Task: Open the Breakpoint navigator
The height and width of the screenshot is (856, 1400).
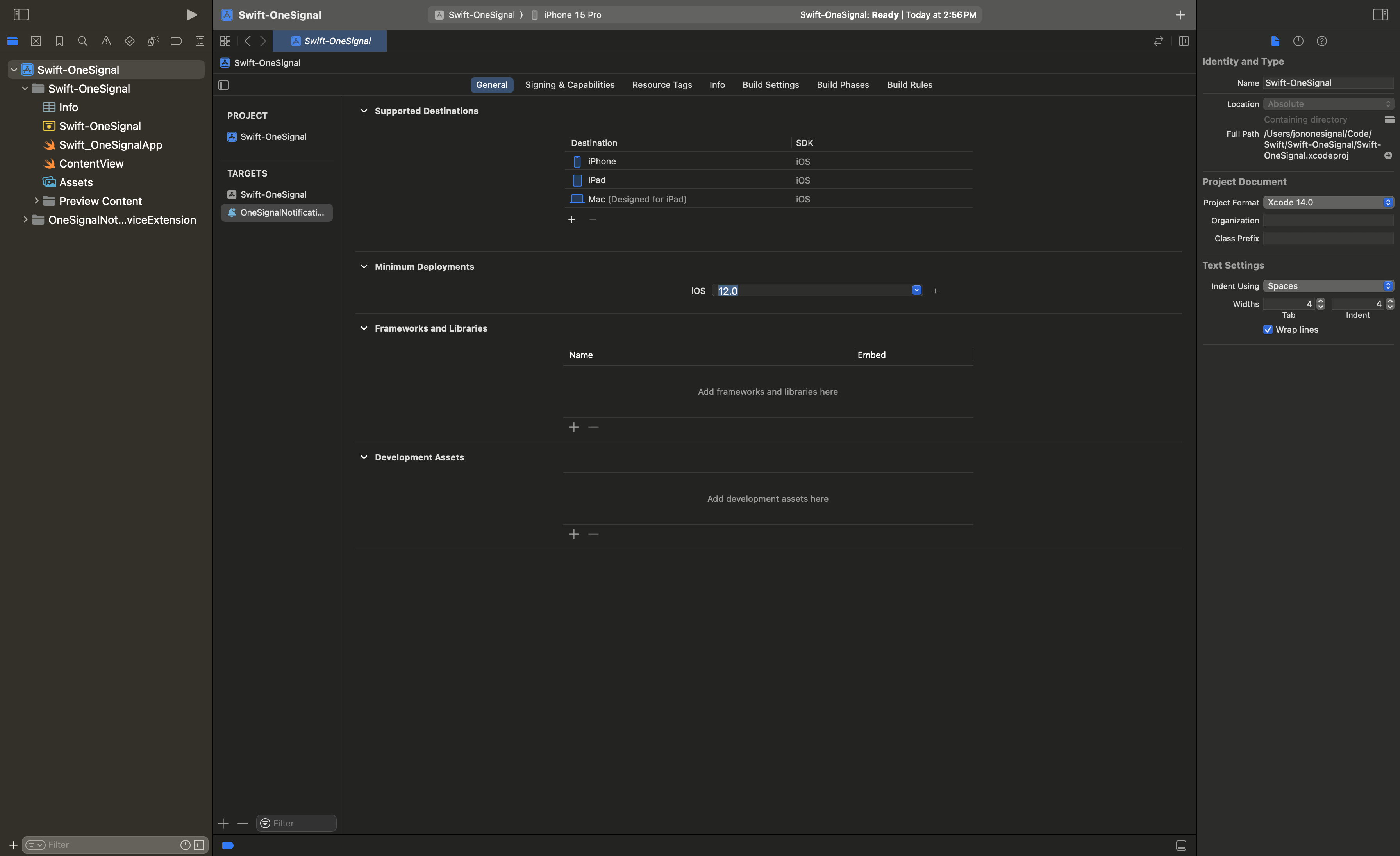Action: [176, 41]
